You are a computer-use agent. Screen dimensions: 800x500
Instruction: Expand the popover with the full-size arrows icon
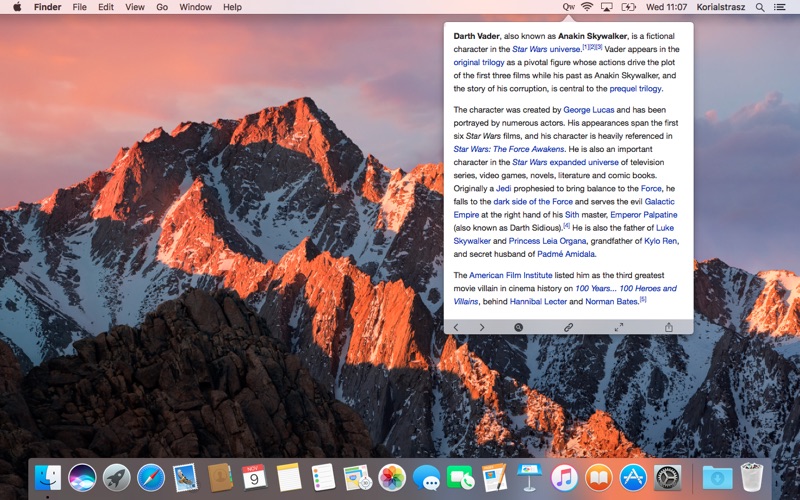click(x=618, y=328)
